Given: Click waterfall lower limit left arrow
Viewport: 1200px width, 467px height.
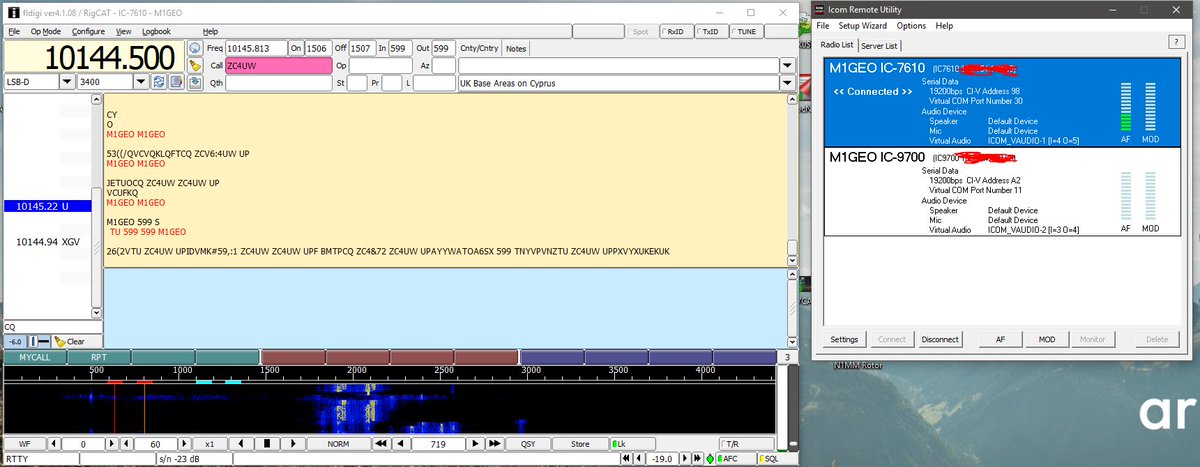Looking at the screenshot, I should point(53,443).
